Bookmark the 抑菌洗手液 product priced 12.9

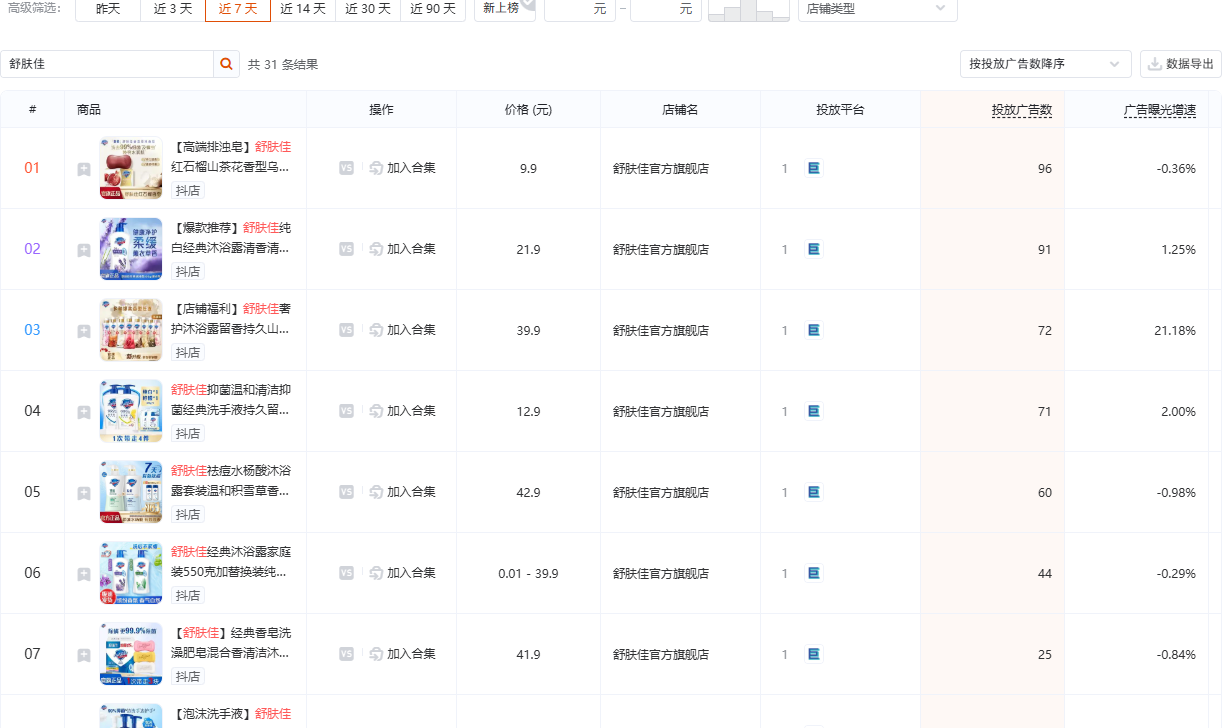[84, 412]
